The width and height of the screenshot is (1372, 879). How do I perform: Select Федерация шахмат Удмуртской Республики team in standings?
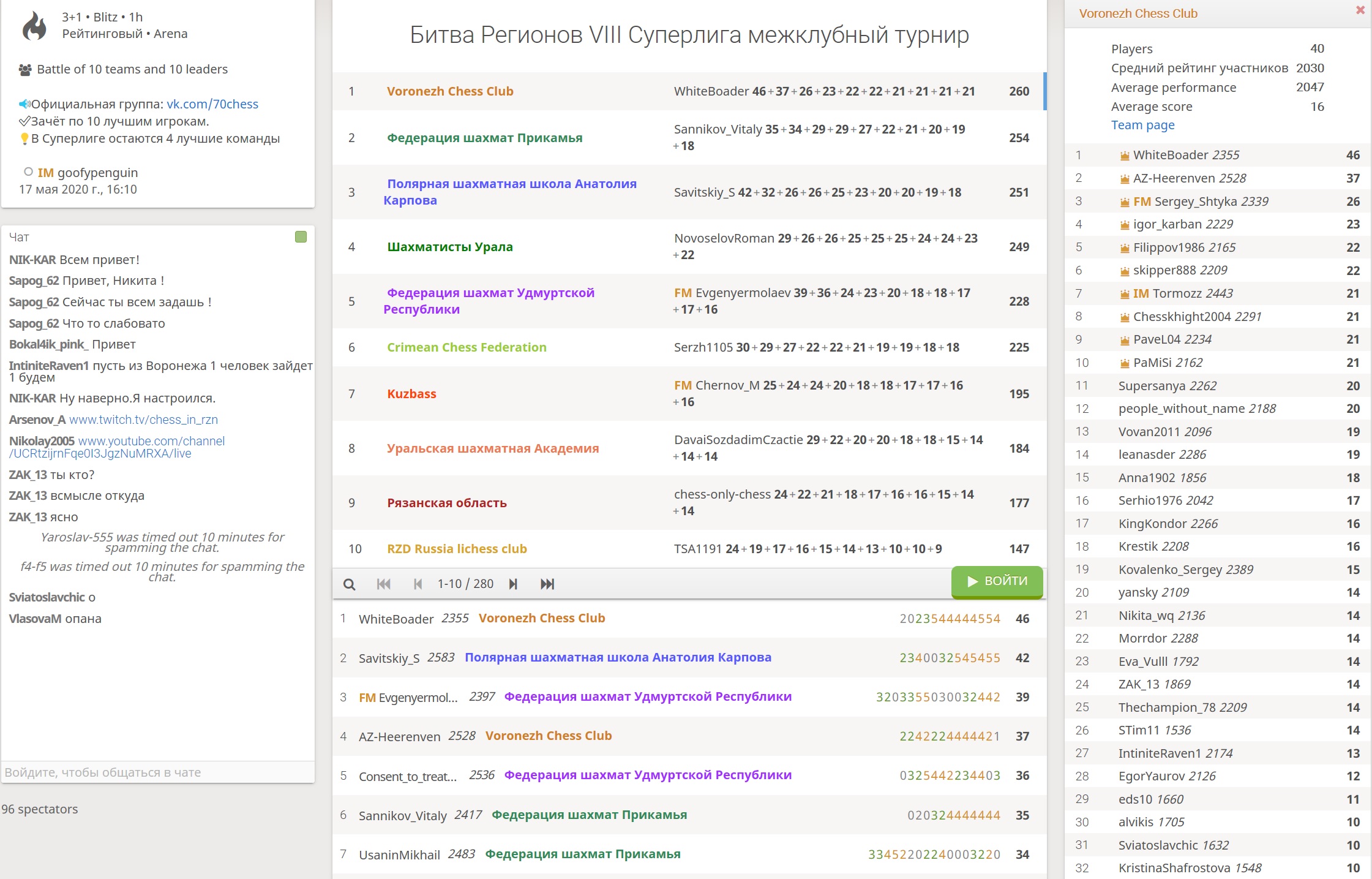tap(689, 301)
